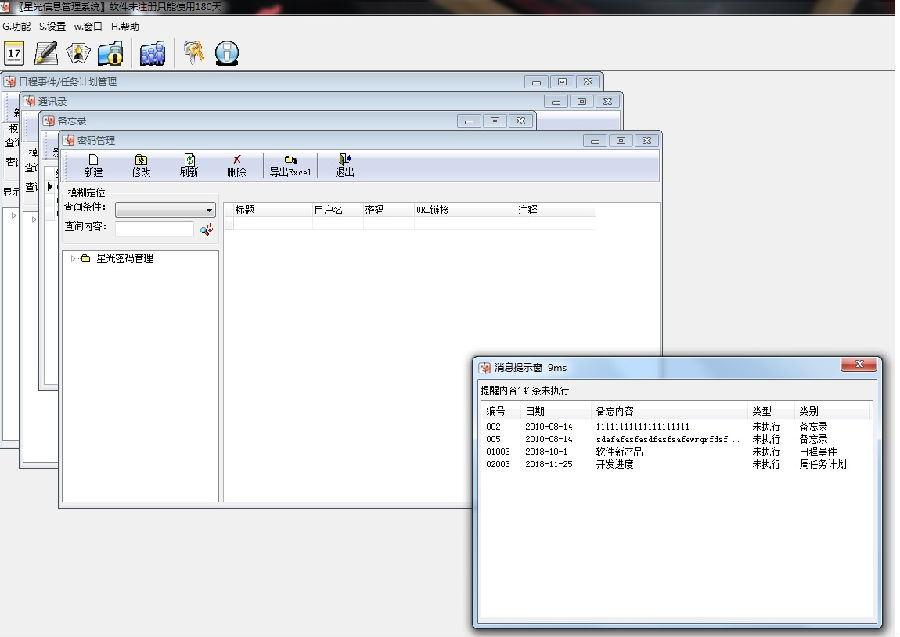Click the 密码管理 window title icon
This screenshot has width=900, height=637.
(x=69, y=141)
